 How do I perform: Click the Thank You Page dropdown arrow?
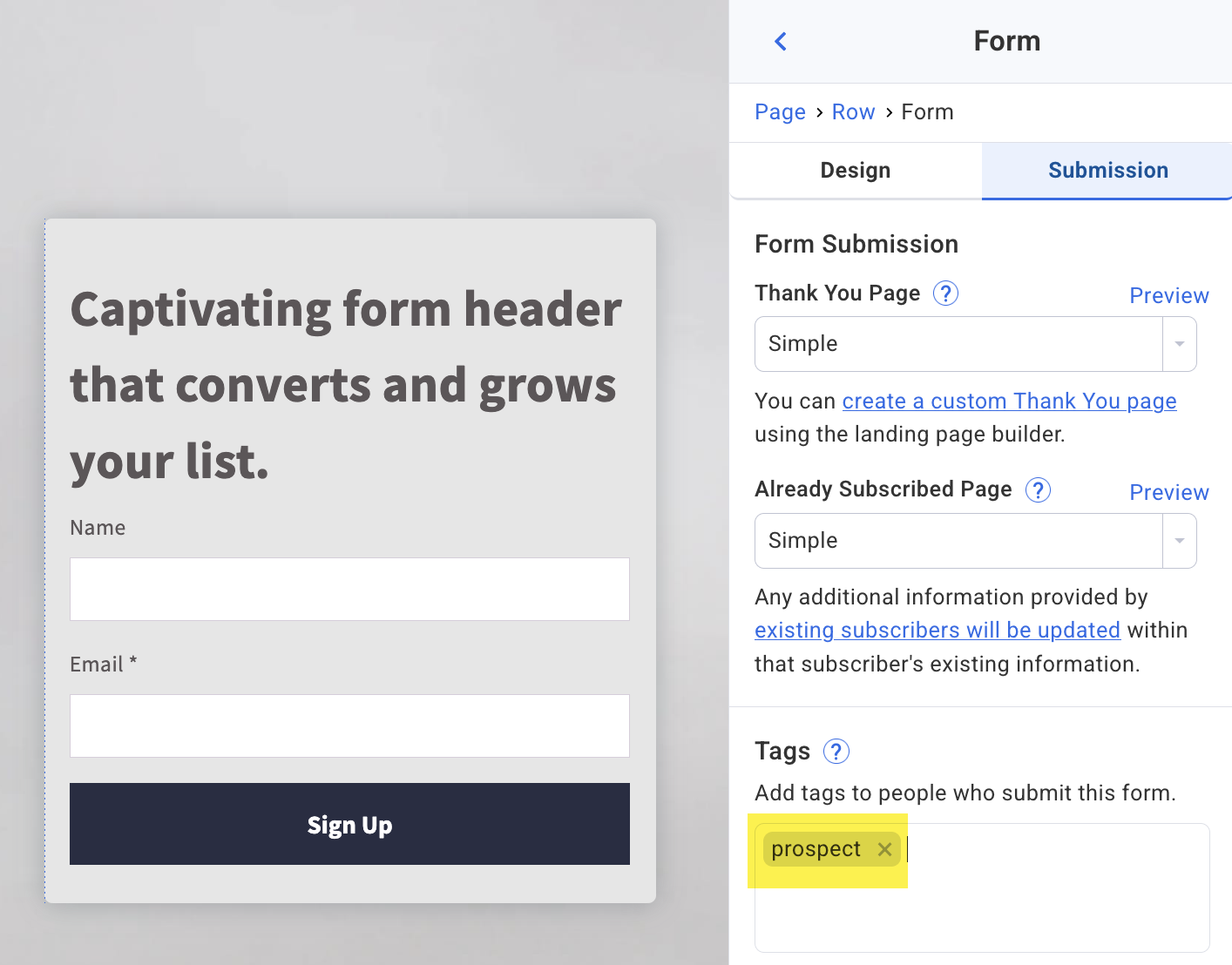pos(1180,344)
